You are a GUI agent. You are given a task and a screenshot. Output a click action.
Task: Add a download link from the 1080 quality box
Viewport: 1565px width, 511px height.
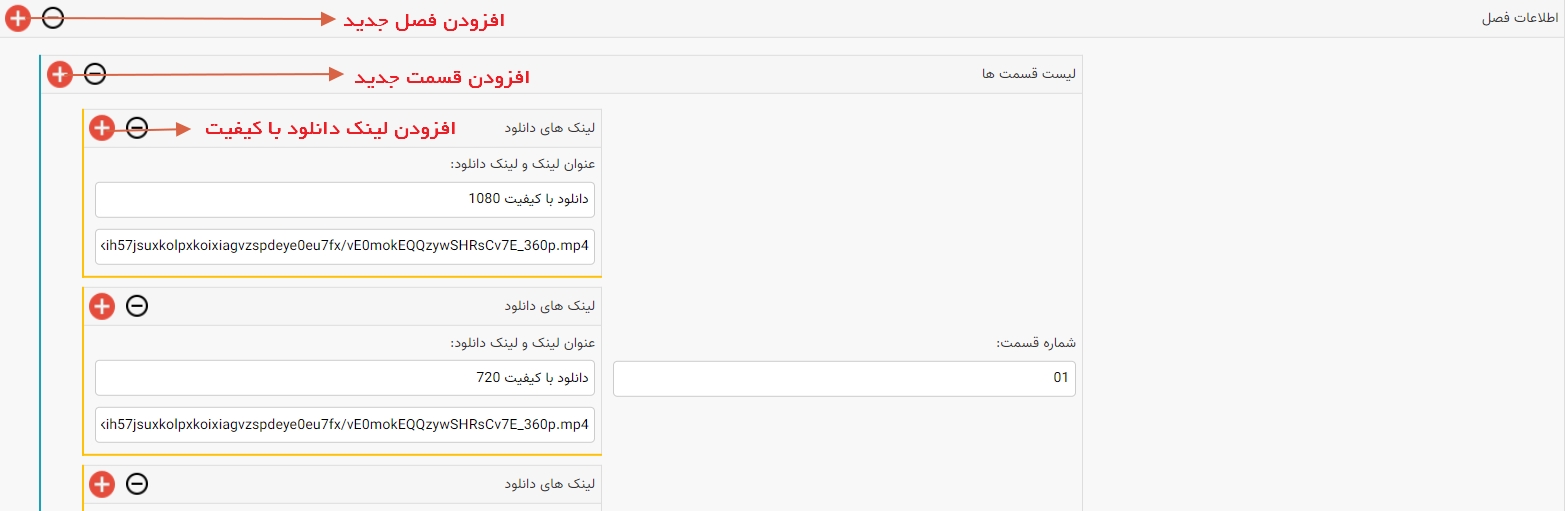coord(102,128)
